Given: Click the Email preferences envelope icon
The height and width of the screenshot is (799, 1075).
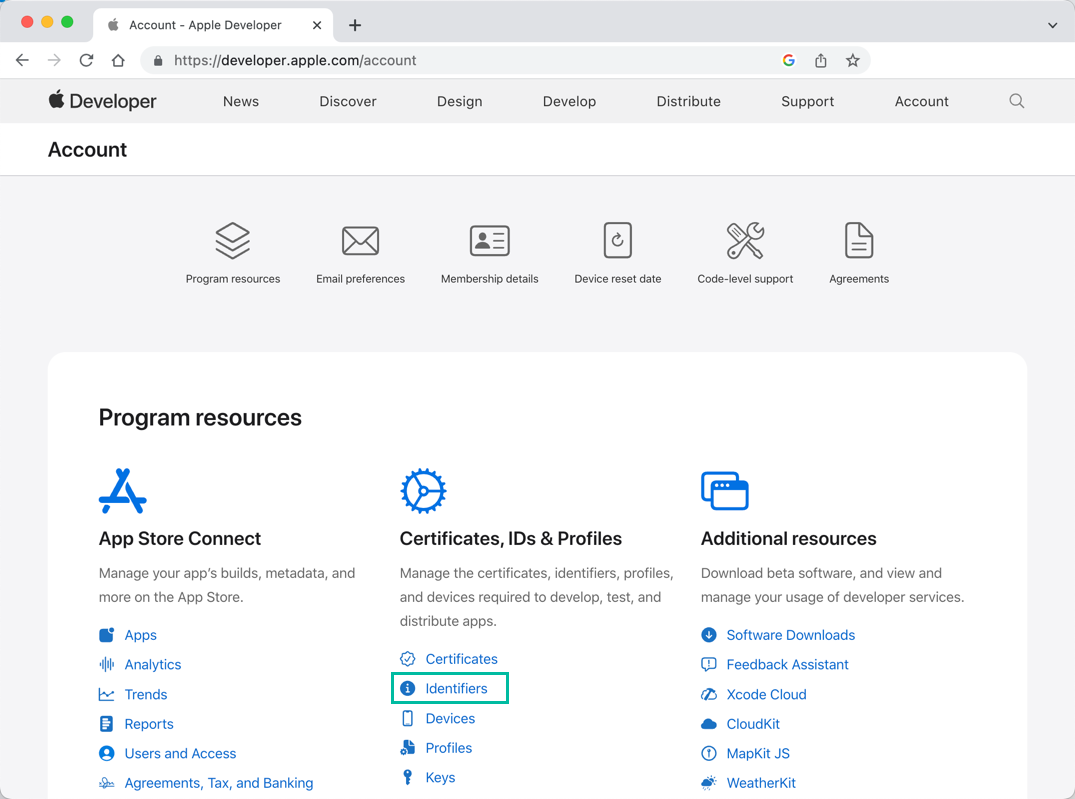Looking at the screenshot, I should [360, 241].
